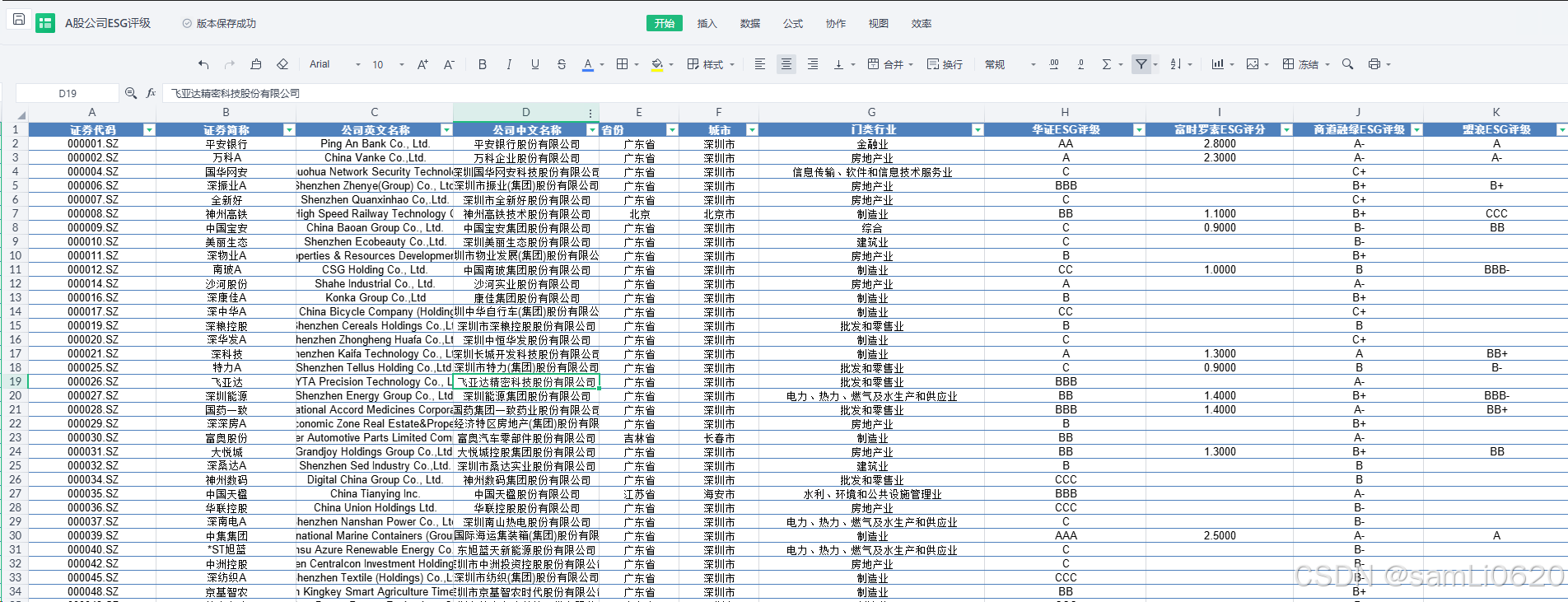Expand the 合并 merge cells dropdown arrow
The image size is (1568, 602).
click(x=911, y=65)
